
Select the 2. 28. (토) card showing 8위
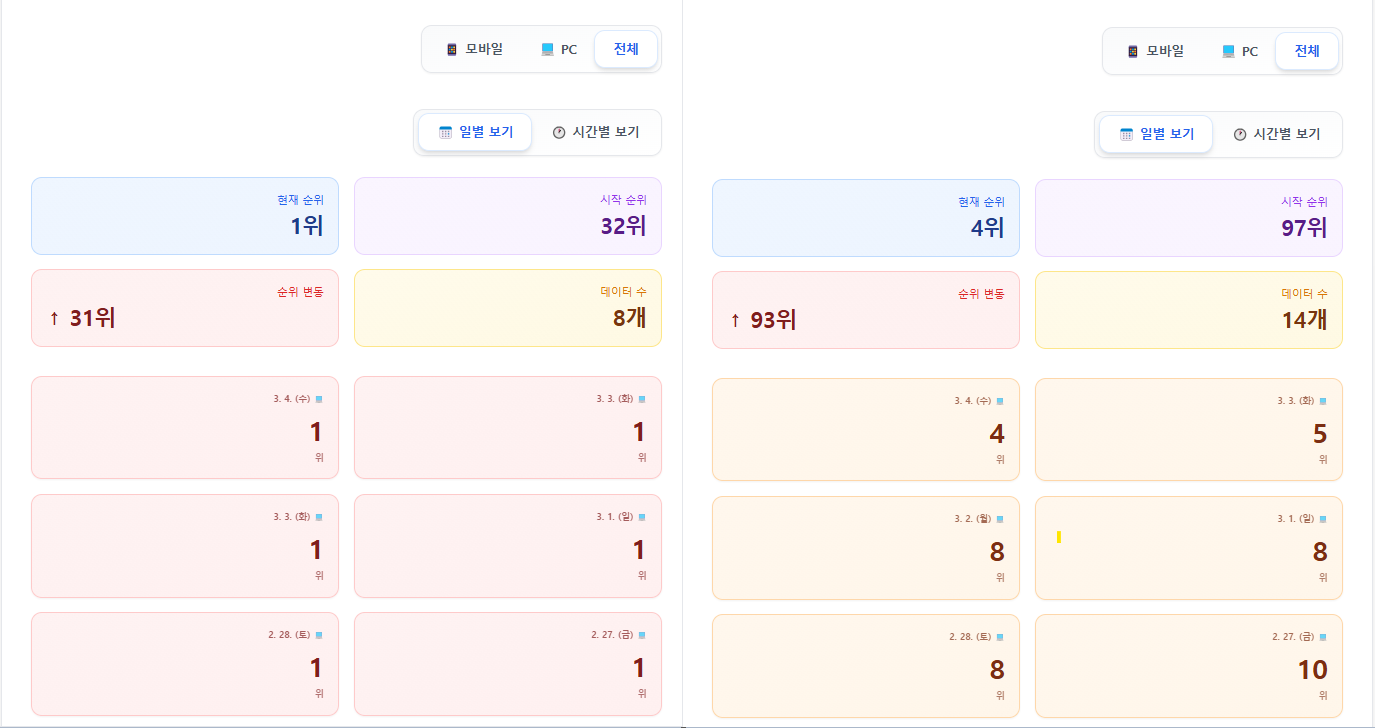[865, 665]
